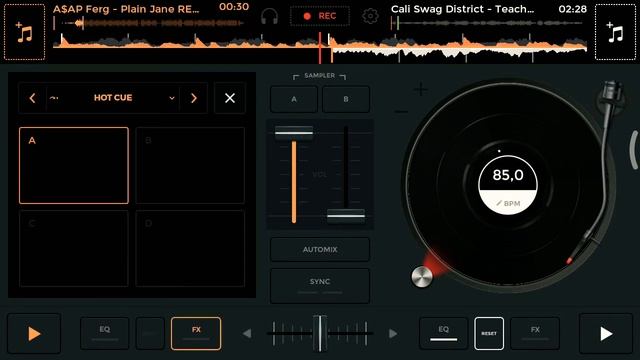Nudge crossfader right arrow
The image size is (640, 360).
click(393, 333)
